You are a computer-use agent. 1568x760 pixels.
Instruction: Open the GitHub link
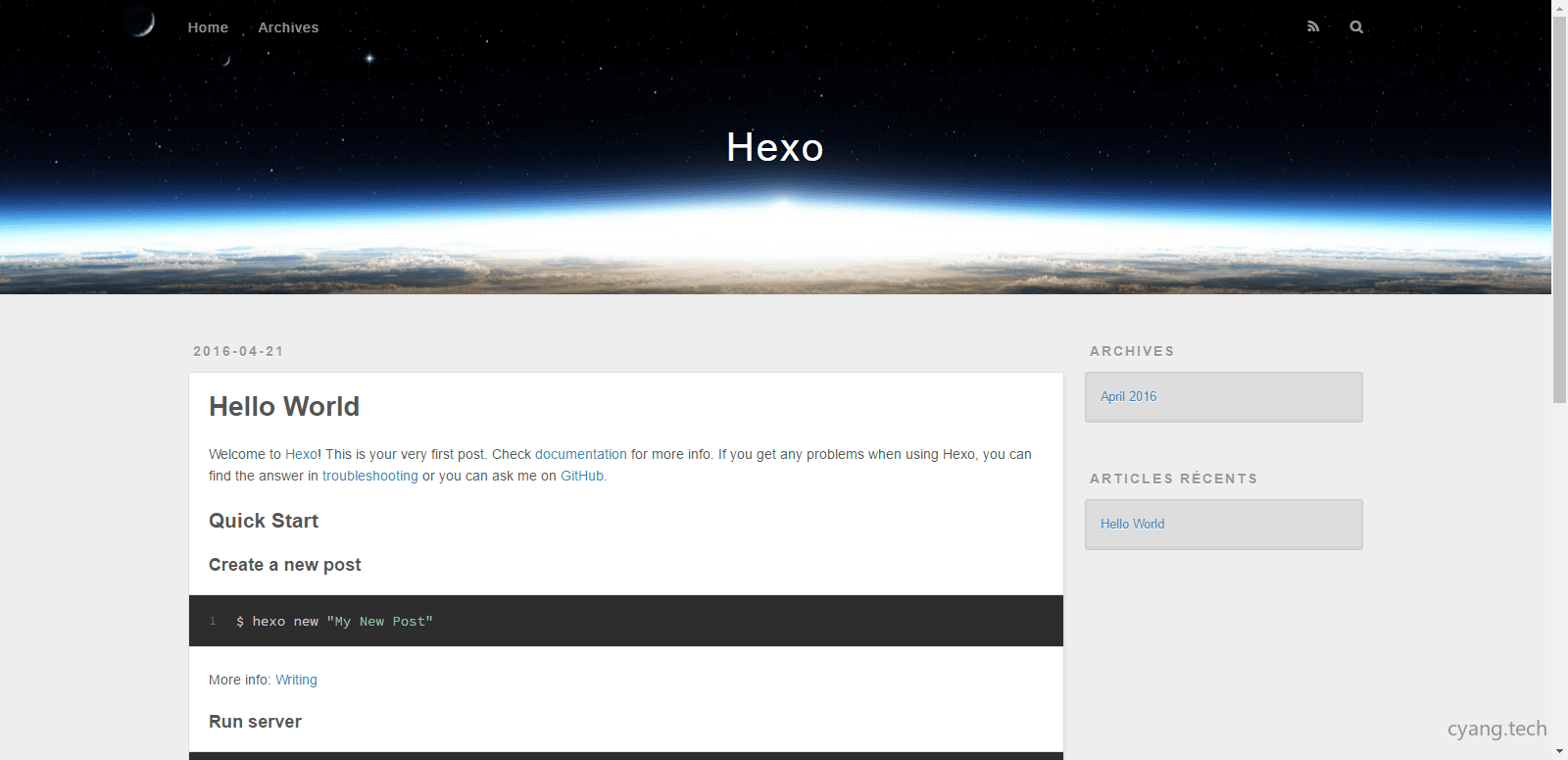581,476
